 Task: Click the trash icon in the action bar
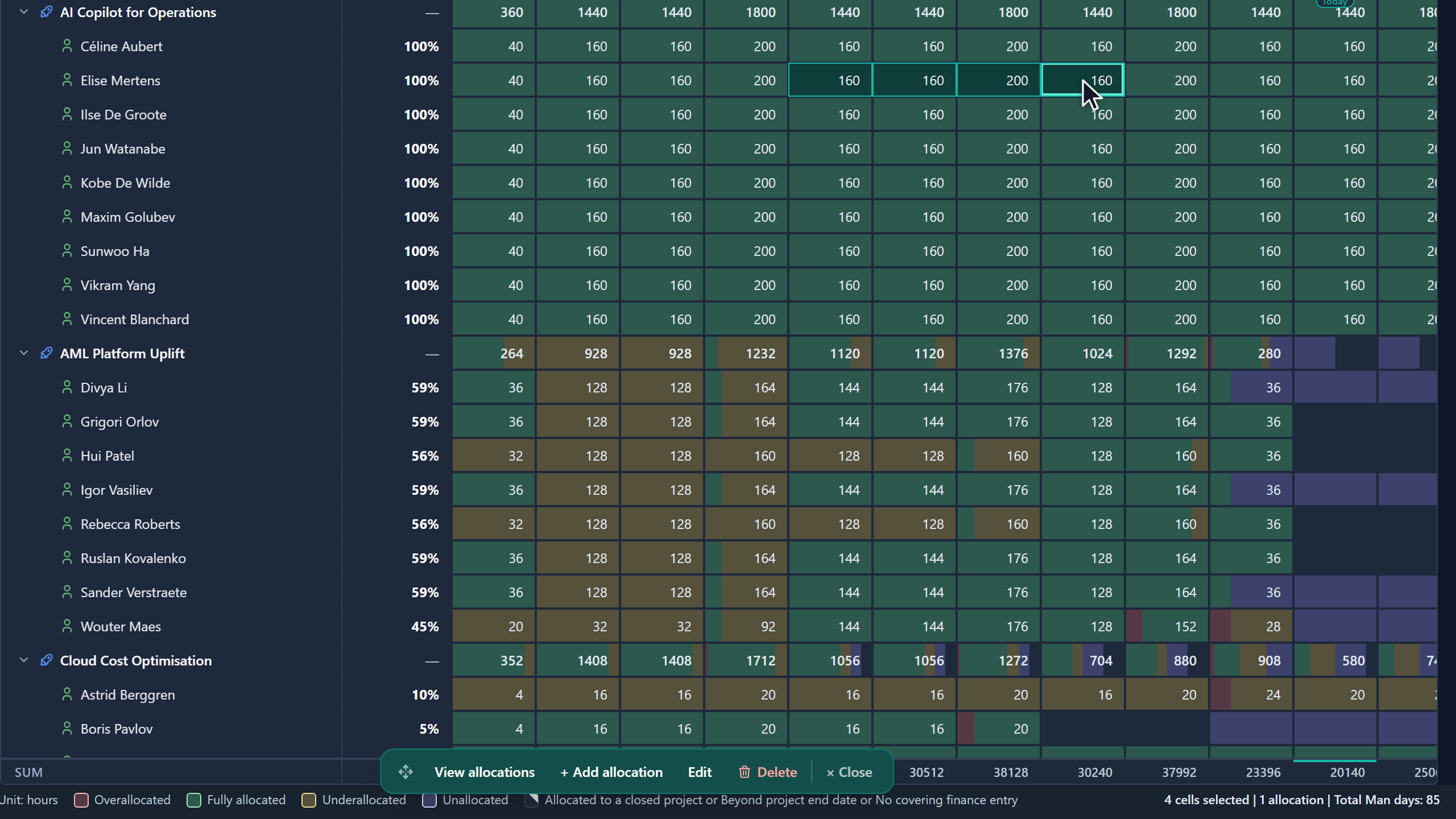[744, 772]
